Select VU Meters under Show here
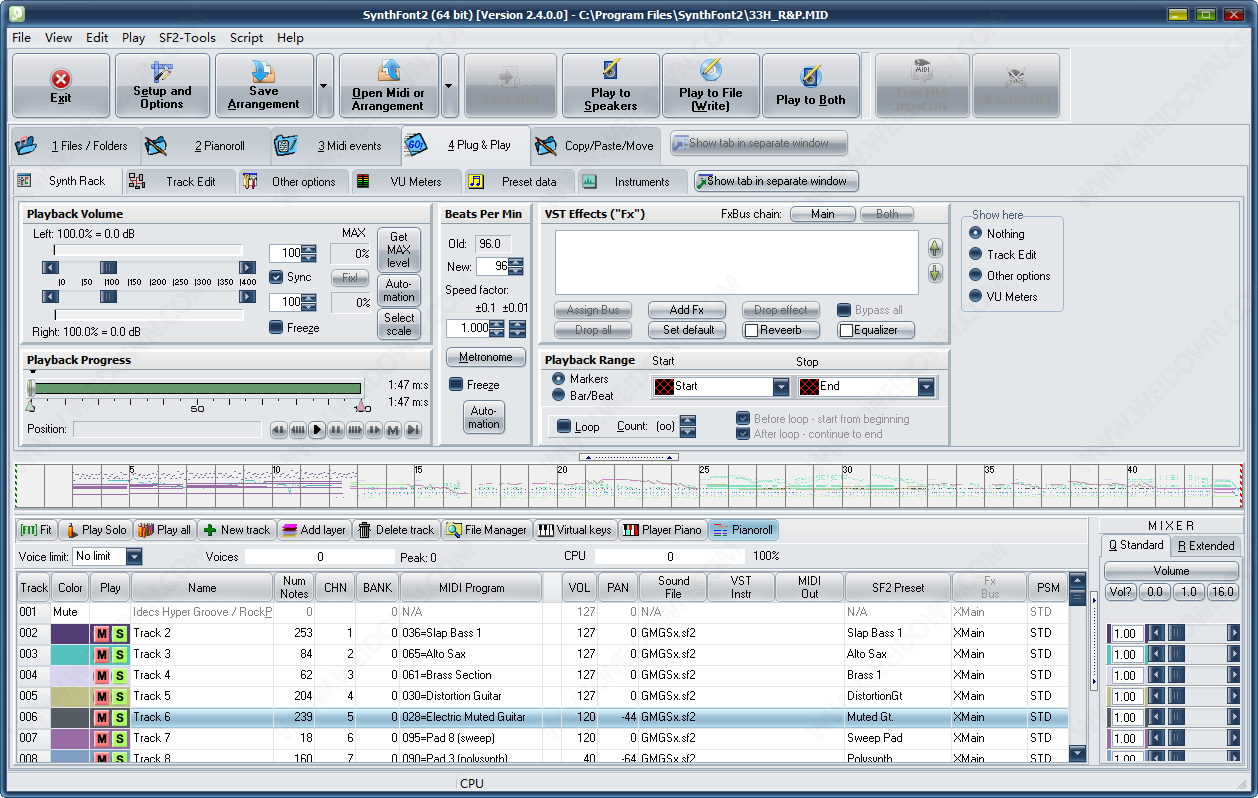Screen dimensions: 1258x798 pyautogui.click(x=976, y=296)
